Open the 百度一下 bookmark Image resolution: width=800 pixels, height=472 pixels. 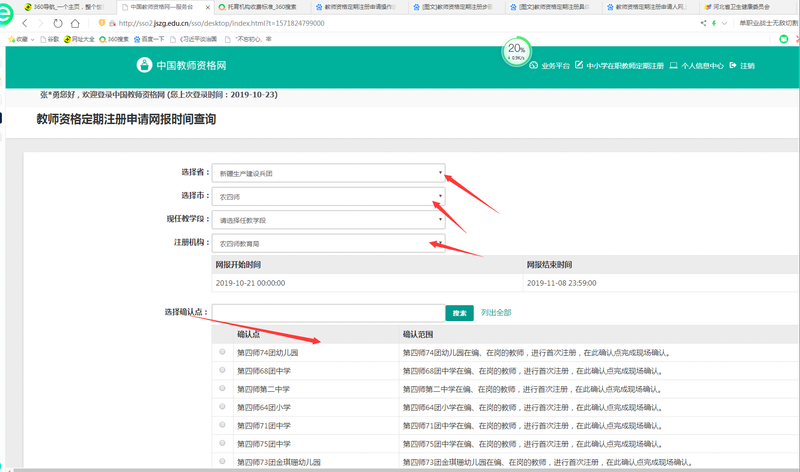(x=151, y=38)
